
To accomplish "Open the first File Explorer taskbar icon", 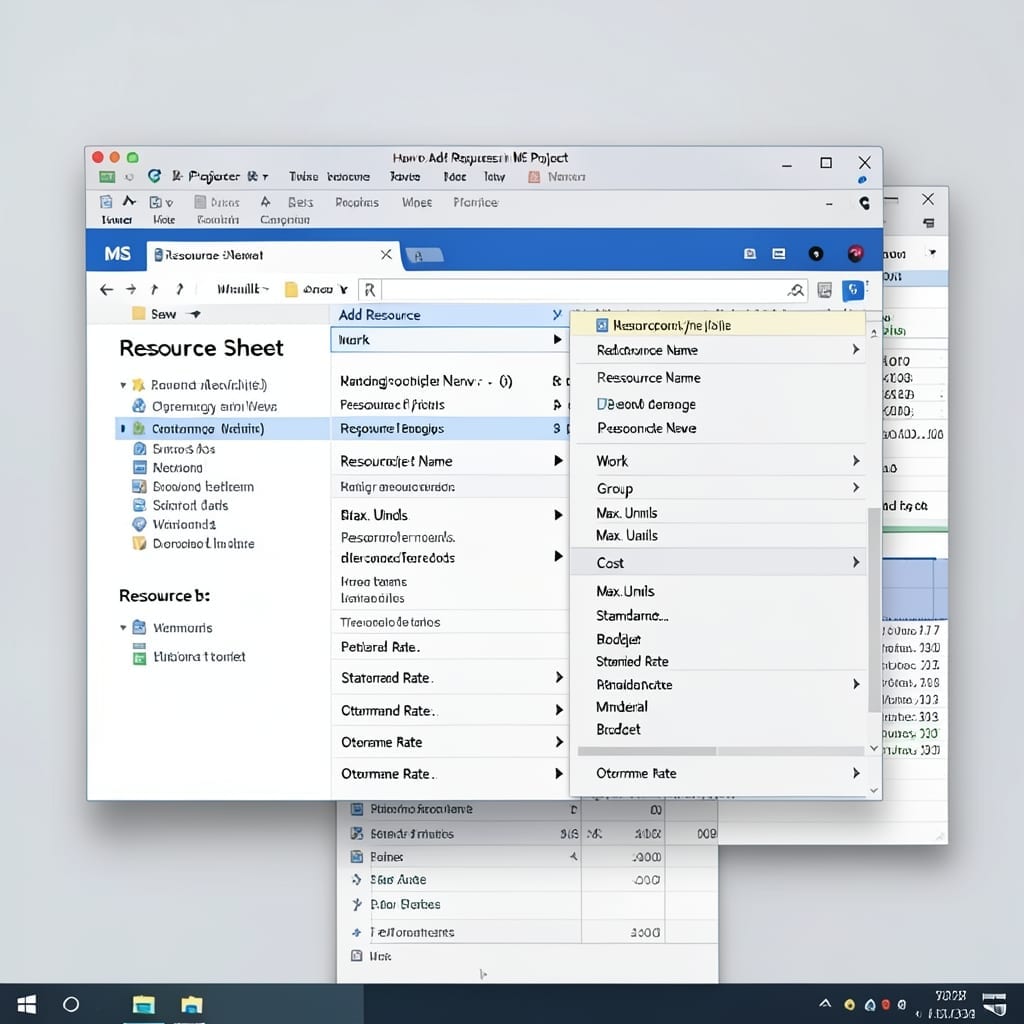I will coord(144,1004).
